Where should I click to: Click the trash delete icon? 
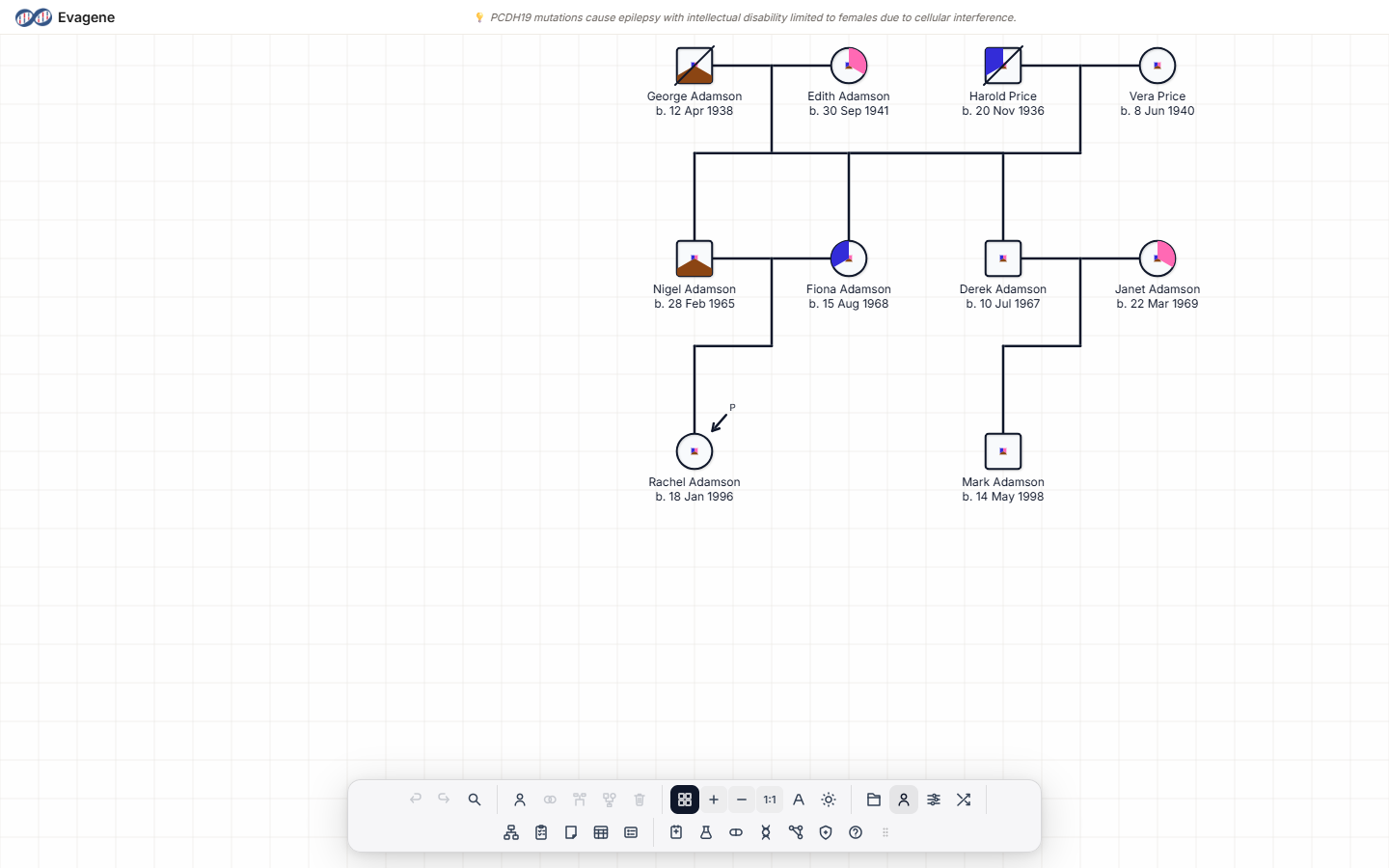click(x=640, y=800)
